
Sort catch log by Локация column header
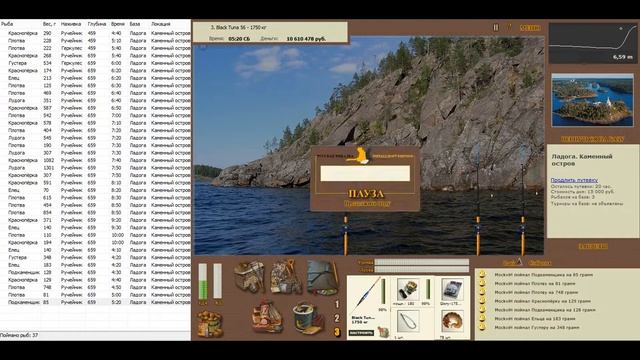pyautogui.click(x=161, y=24)
